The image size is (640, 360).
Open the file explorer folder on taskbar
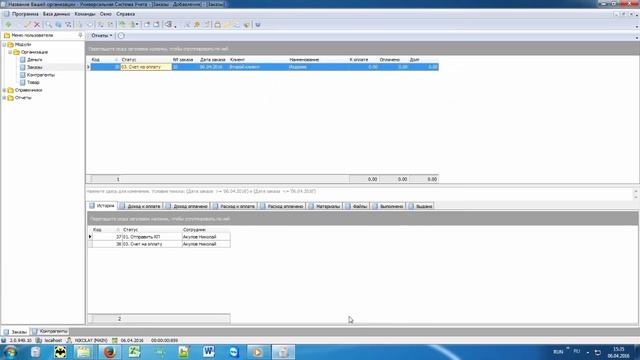click(84, 352)
